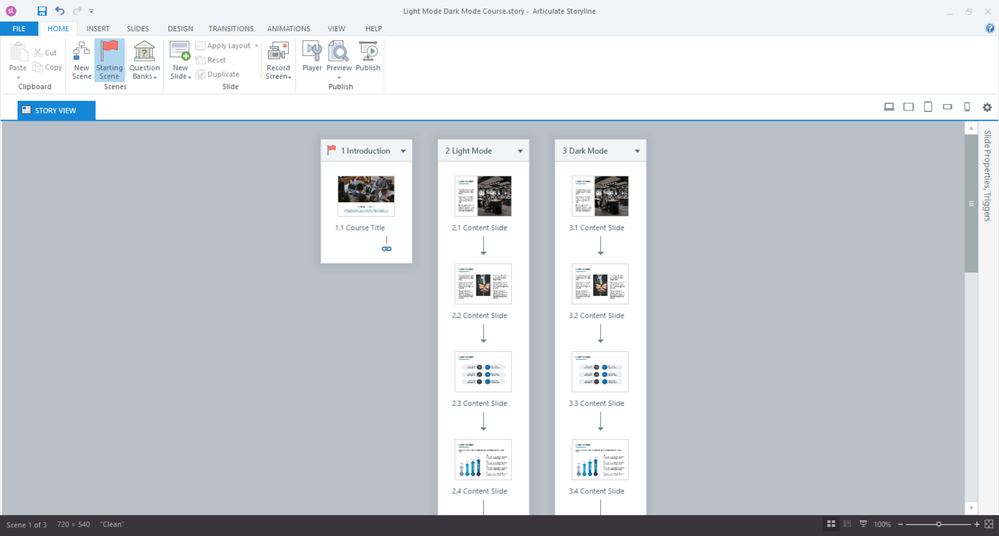Switch to the VIEW ribbon tab
This screenshot has height=536, width=999.
click(336, 29)
